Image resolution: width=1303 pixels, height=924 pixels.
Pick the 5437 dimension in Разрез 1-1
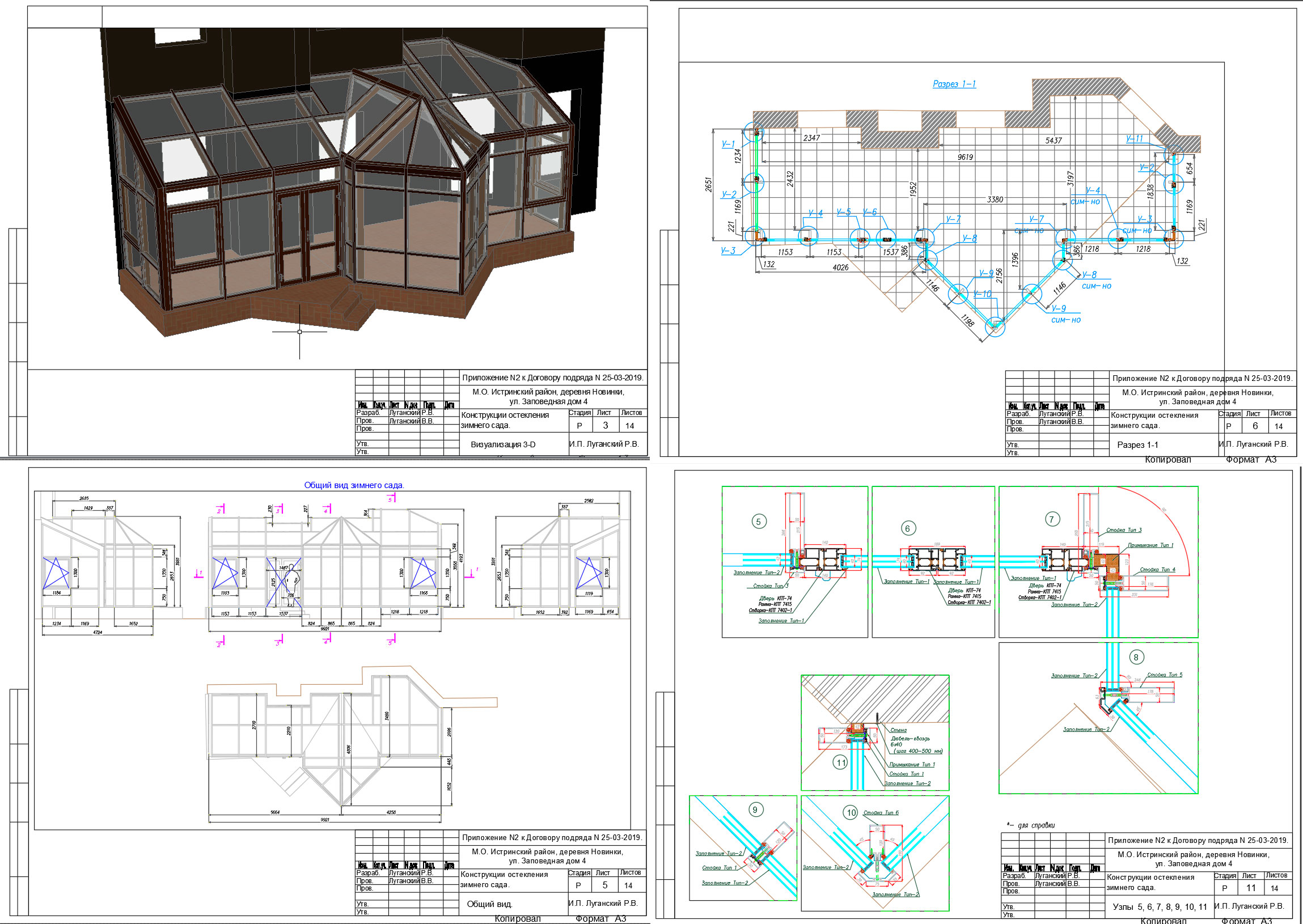[x=1053, y=140]
